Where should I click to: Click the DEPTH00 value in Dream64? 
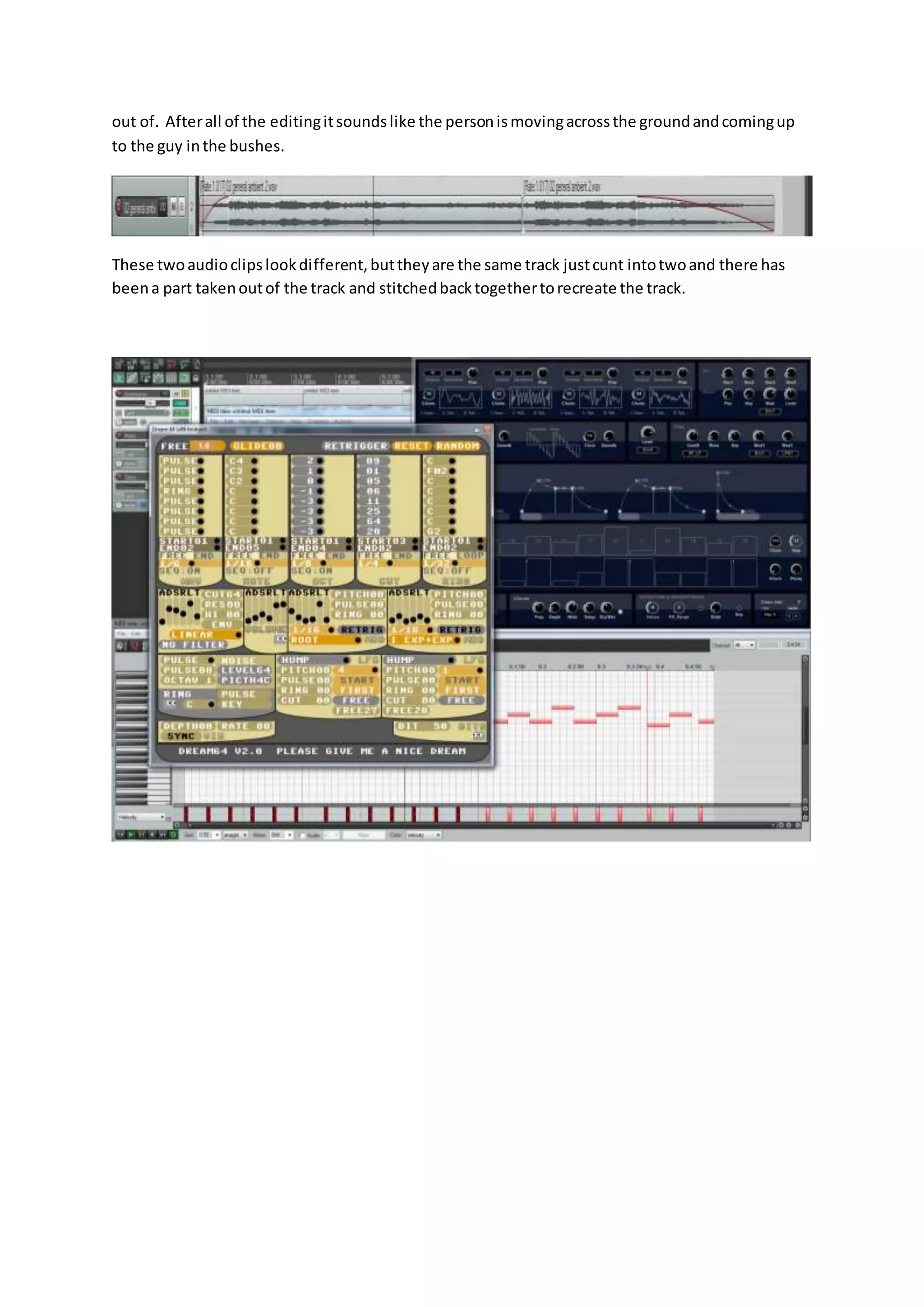tap(187, 726)
